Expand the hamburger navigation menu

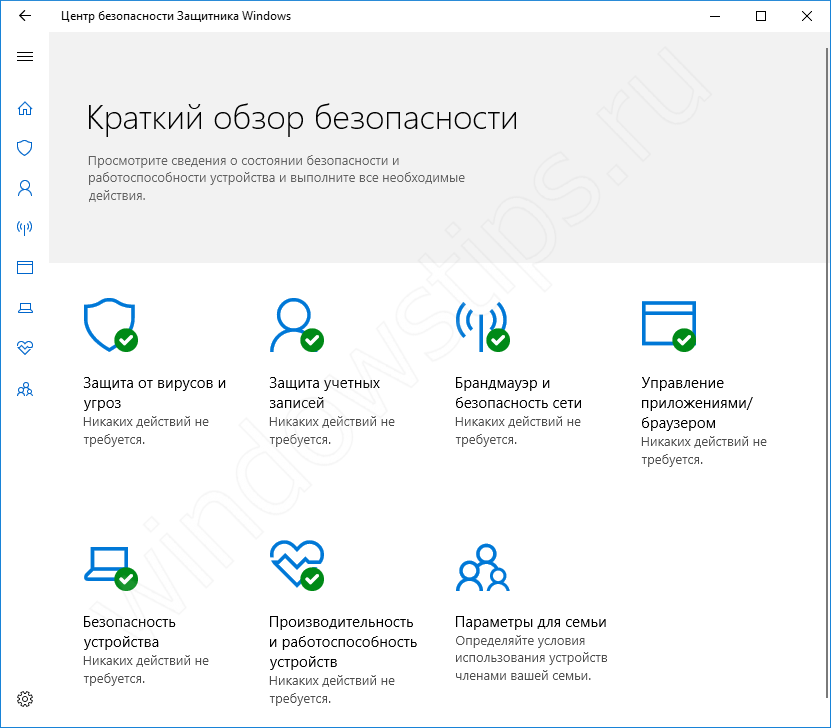coord(25,57)
